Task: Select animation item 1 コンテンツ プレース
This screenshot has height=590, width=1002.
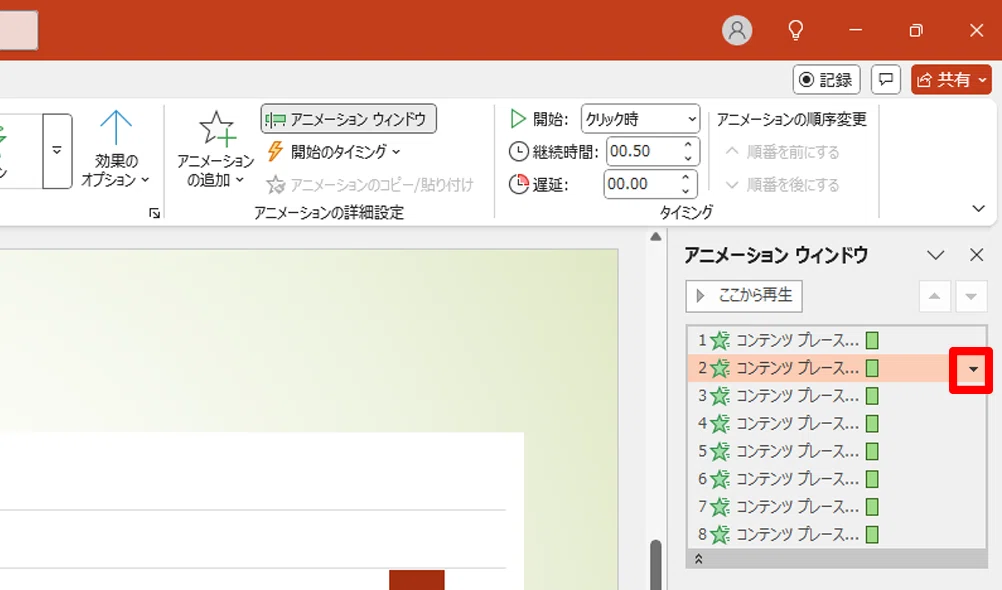Action: pos(837,340)
